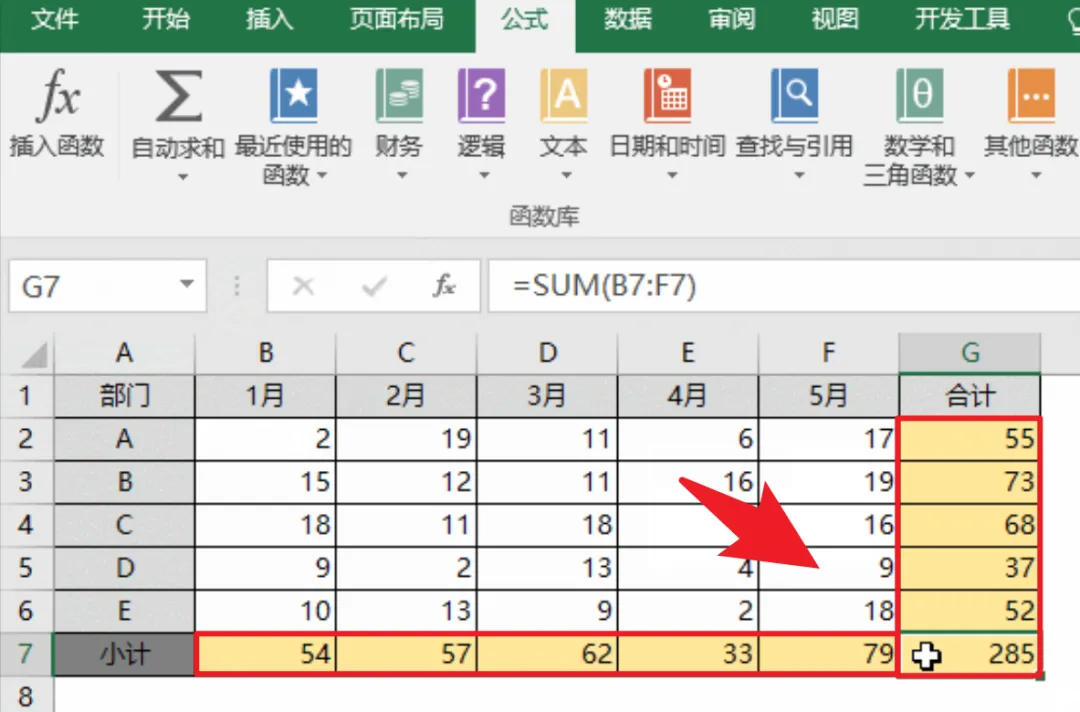This screenshot has width=1080, height=712.
Task: Select column G header
Action: click(970, 353)
